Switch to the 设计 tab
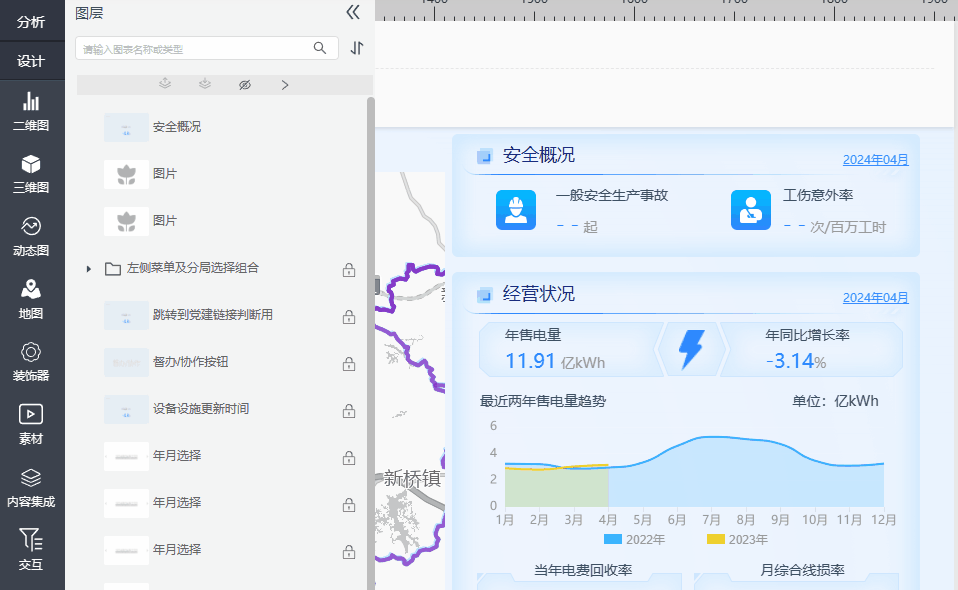This screenshot has width=958, height=590. click(x=31, y=61)
